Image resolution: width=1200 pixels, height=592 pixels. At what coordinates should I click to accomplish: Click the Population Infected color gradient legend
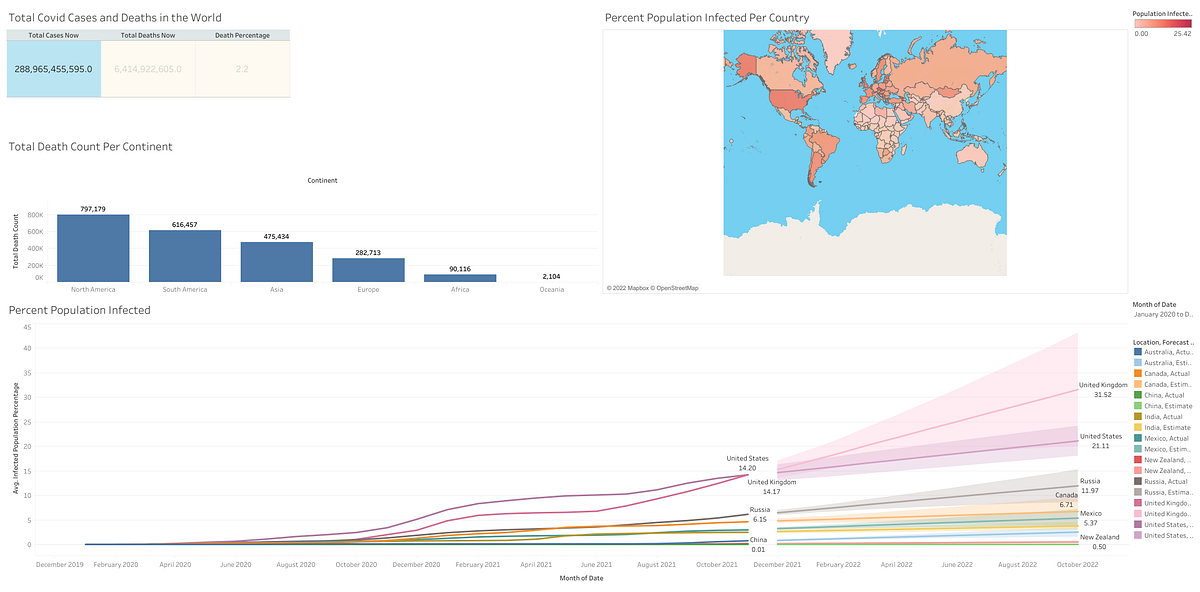[1162, 24]
